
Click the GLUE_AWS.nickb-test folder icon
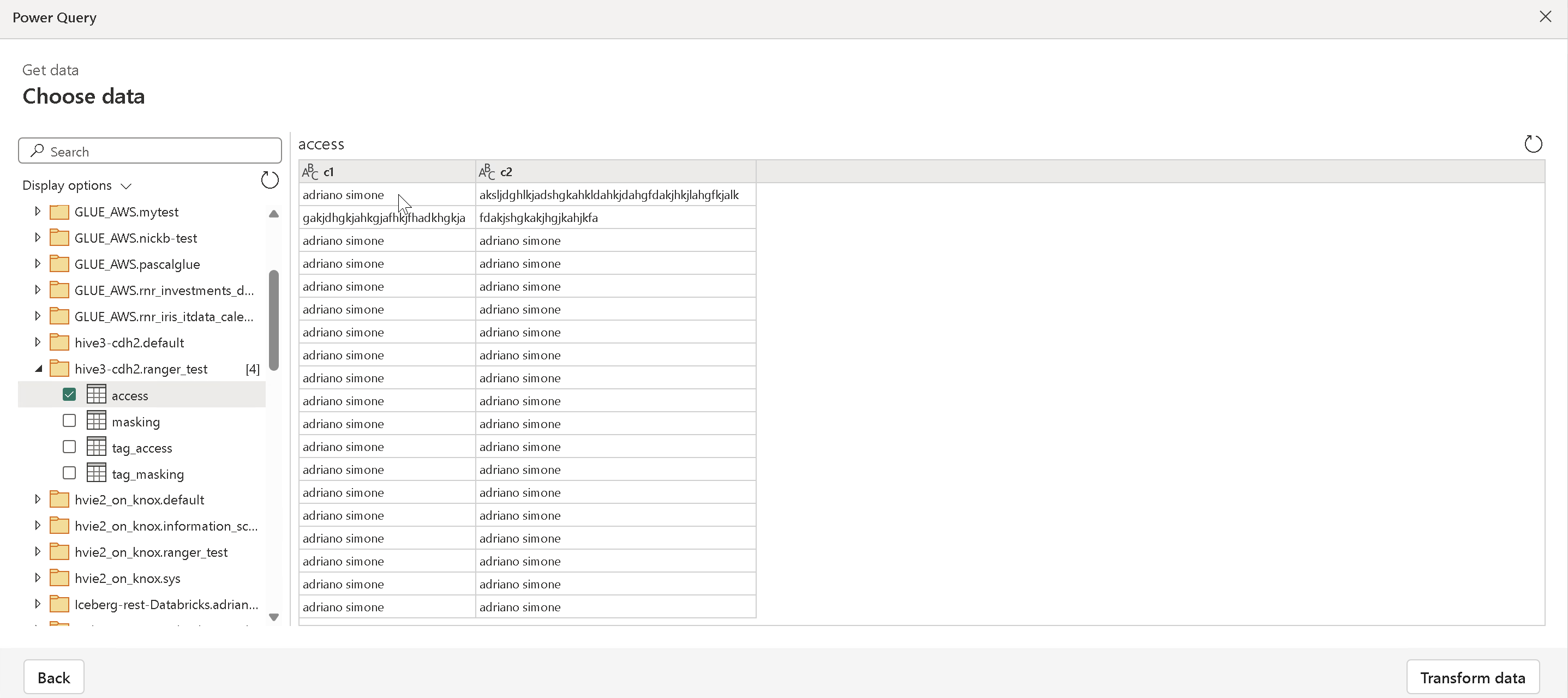tap(59, 238)
